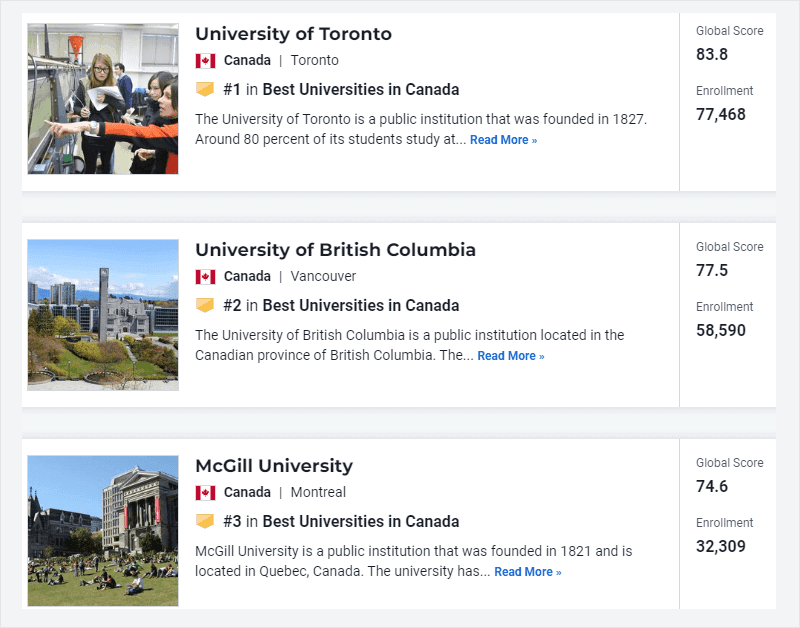Open the University of British Columbia heading
The width and height of the screenshot is (800, 628).
click(335, 250)
